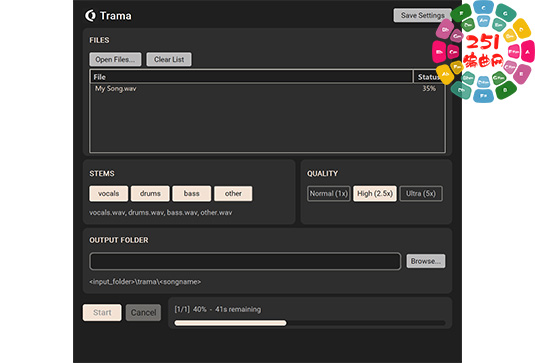Image resolution: width=535 pixels, height=363 pixels.
Task: Save the current settings
Action: (x=422, y=15)
